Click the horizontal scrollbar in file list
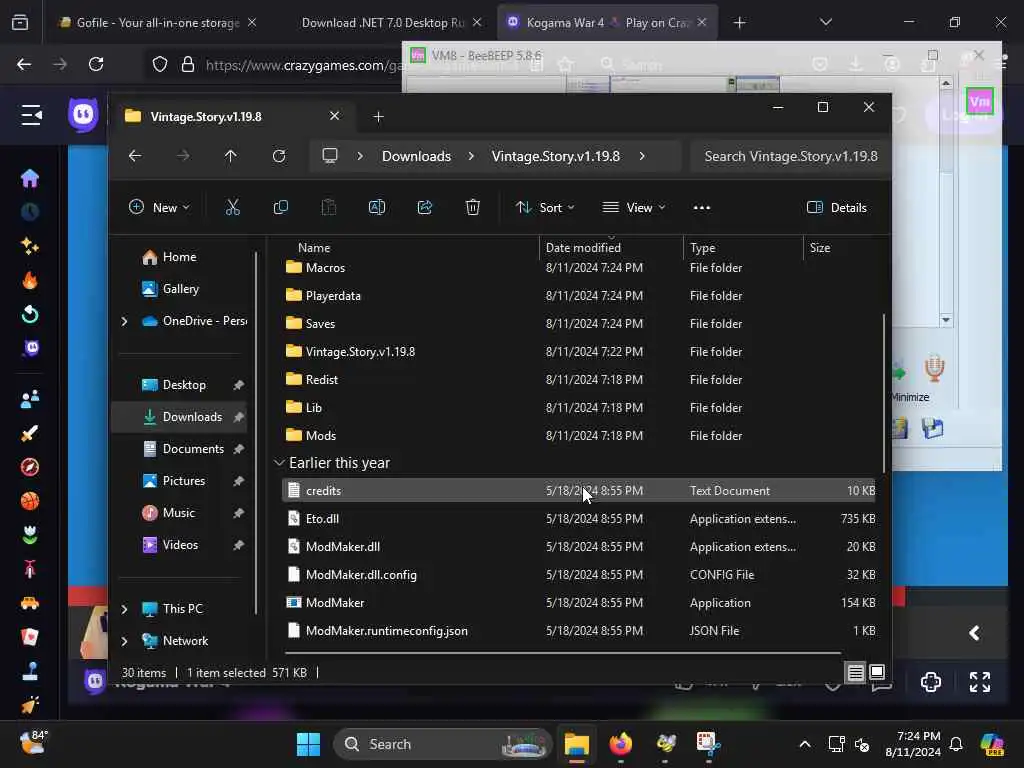This screenshot has height=768, width=1024. [563, 652]
